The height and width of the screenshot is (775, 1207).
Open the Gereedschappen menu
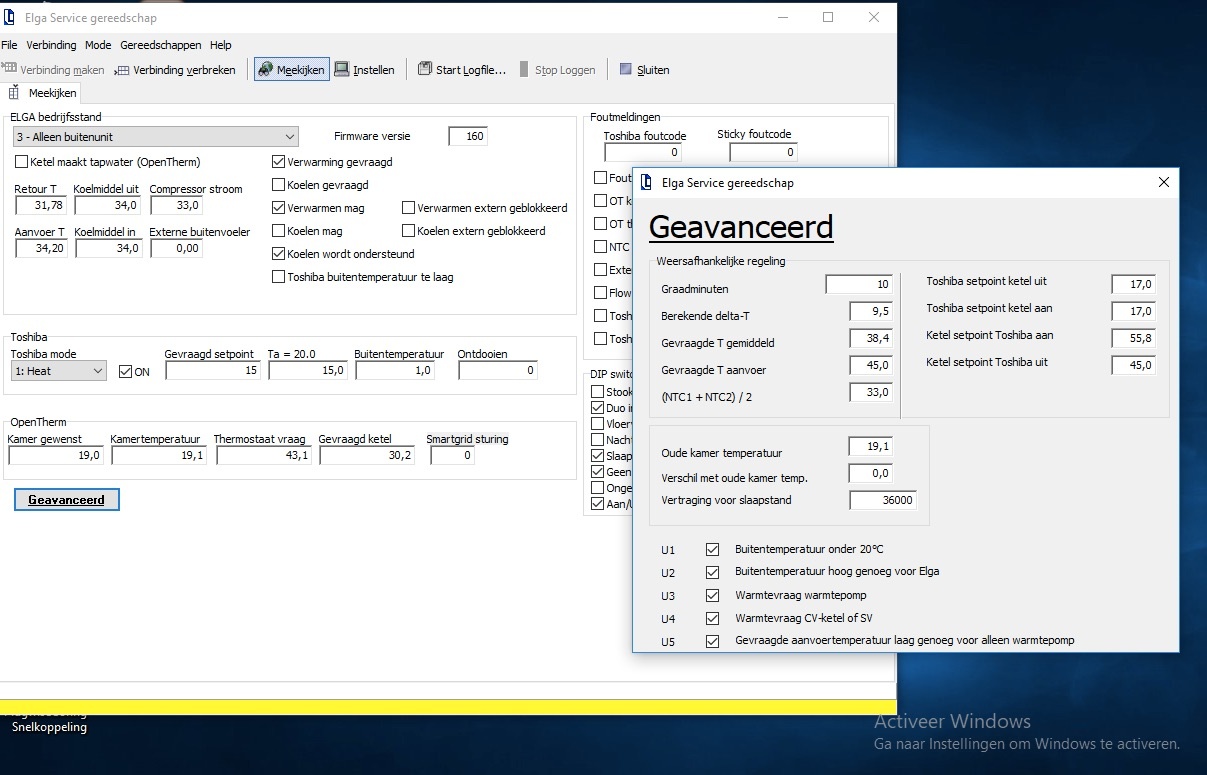[160, 45]
